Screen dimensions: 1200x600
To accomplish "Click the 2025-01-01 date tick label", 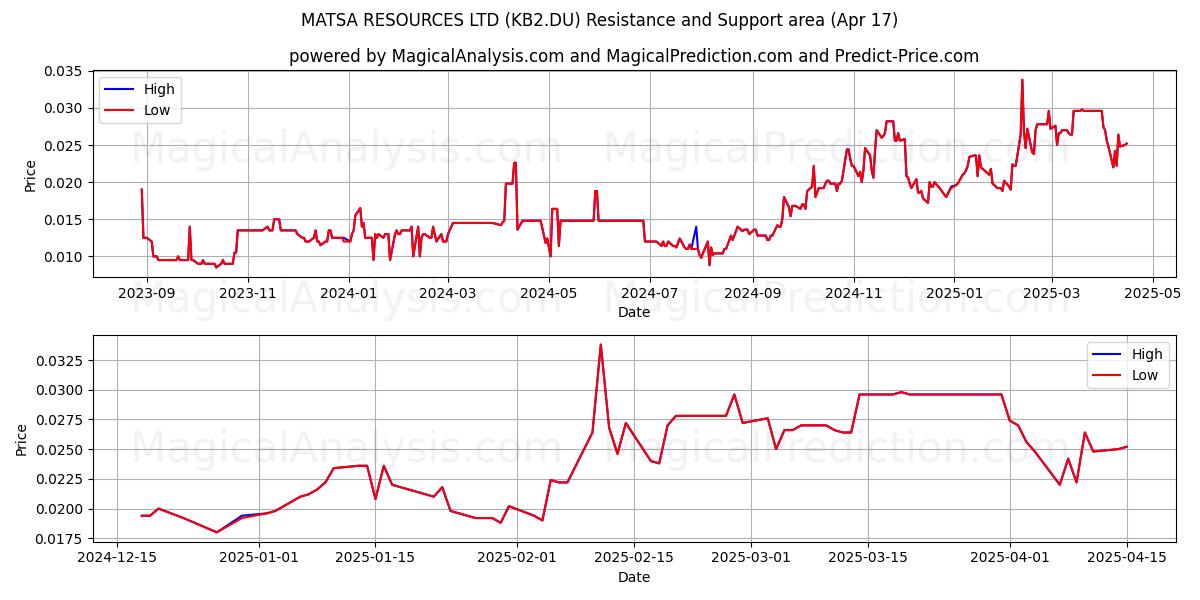I will click(259, 559).
